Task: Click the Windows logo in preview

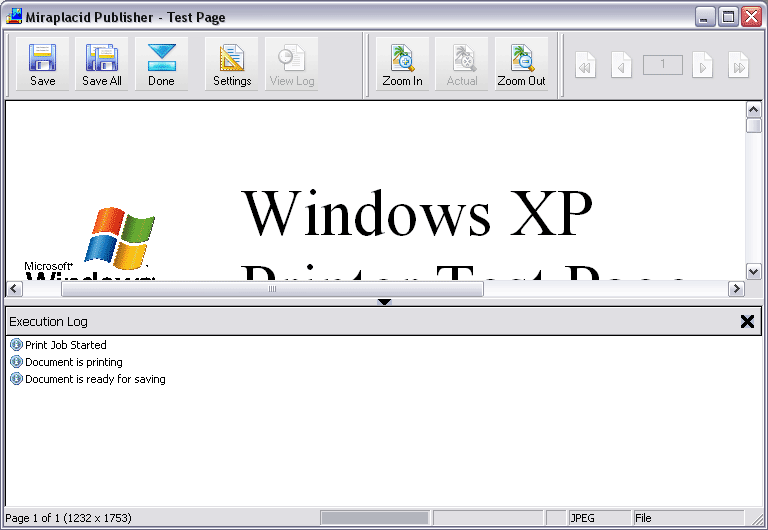Action: point(120,238)
